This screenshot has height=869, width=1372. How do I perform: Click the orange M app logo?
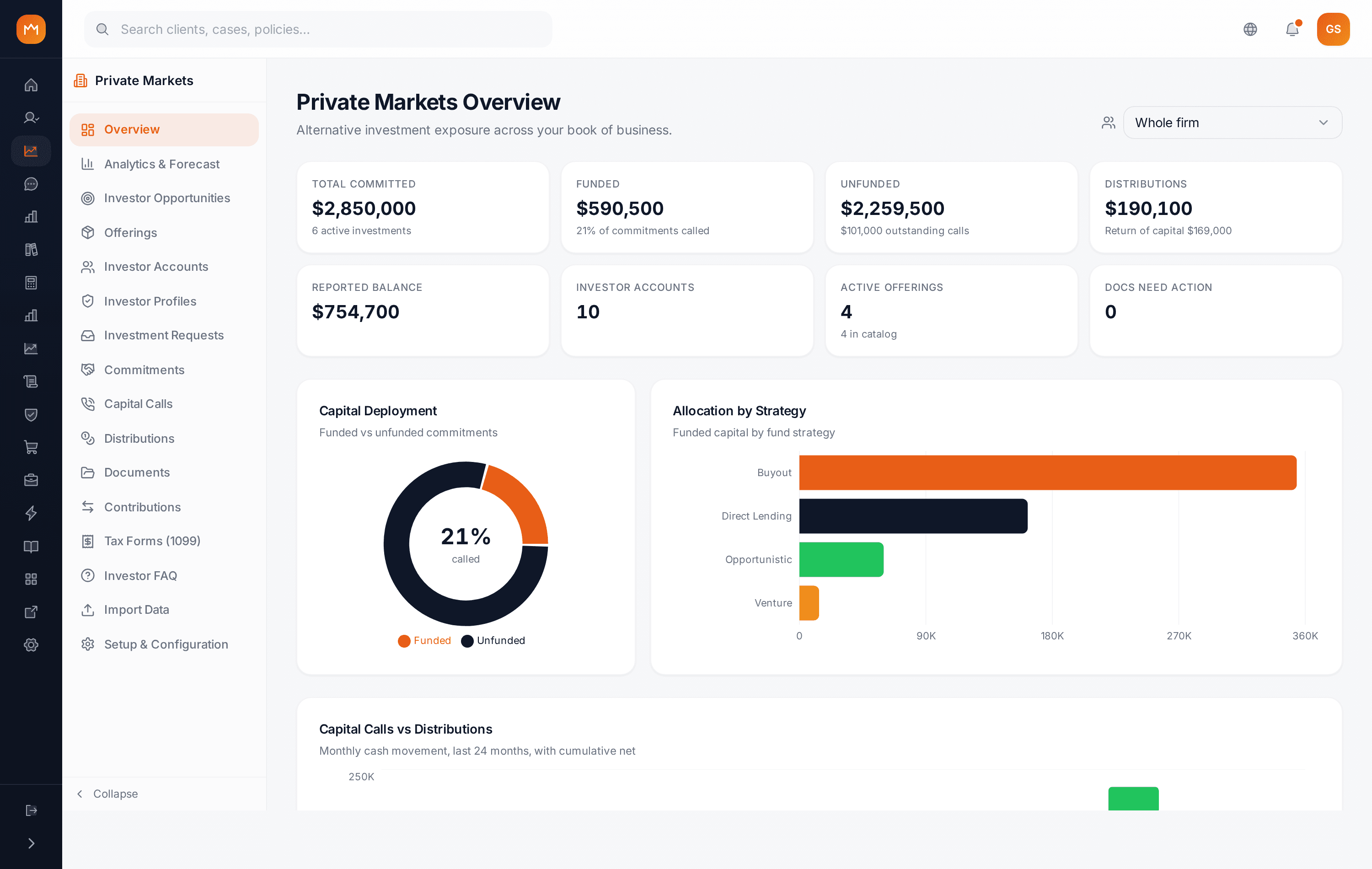coord(31,29)
